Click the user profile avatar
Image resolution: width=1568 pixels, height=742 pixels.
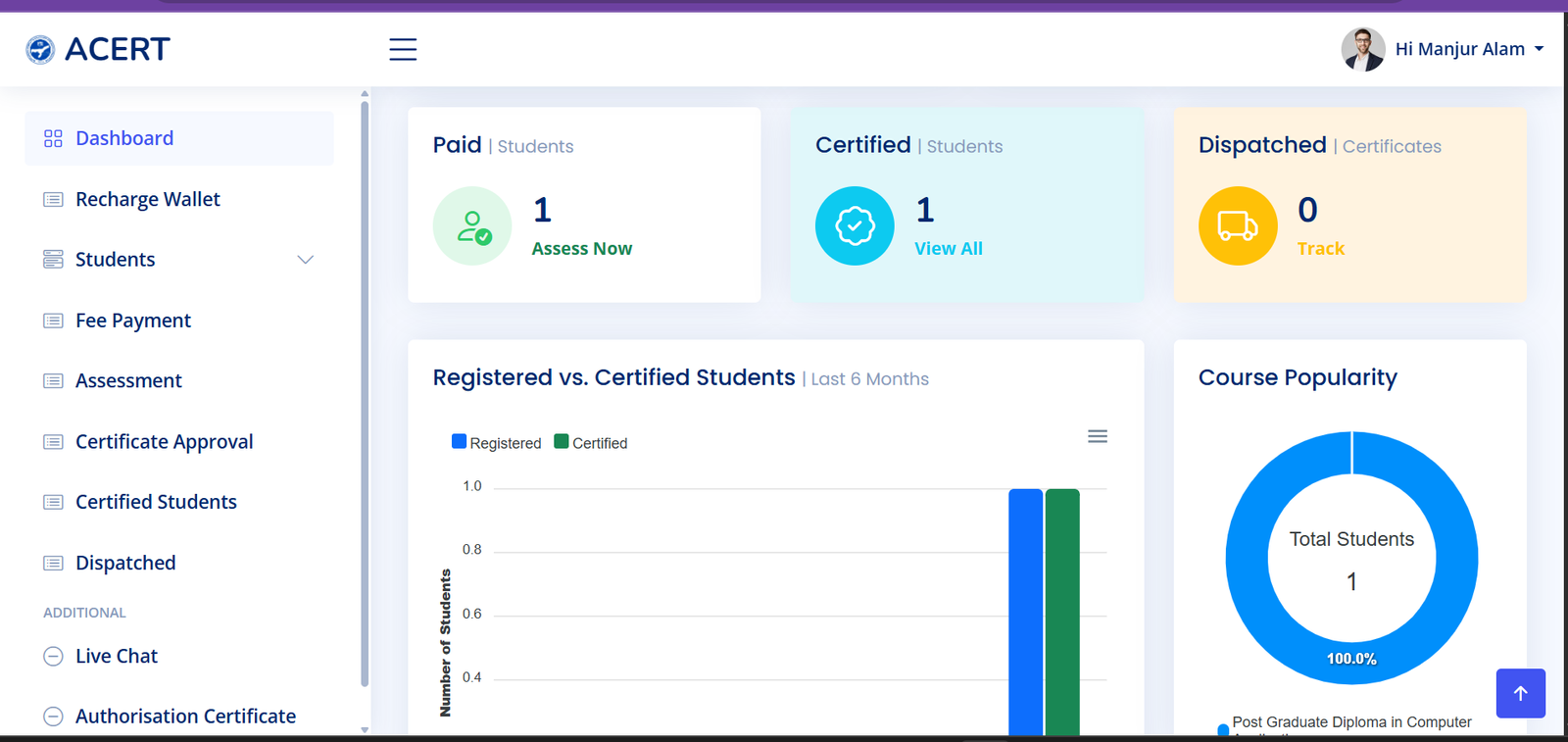pyautogui.click(x=1362, y=49)
